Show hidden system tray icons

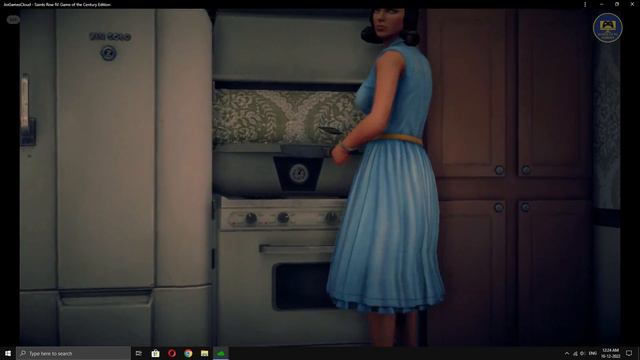tap(567, 353)
